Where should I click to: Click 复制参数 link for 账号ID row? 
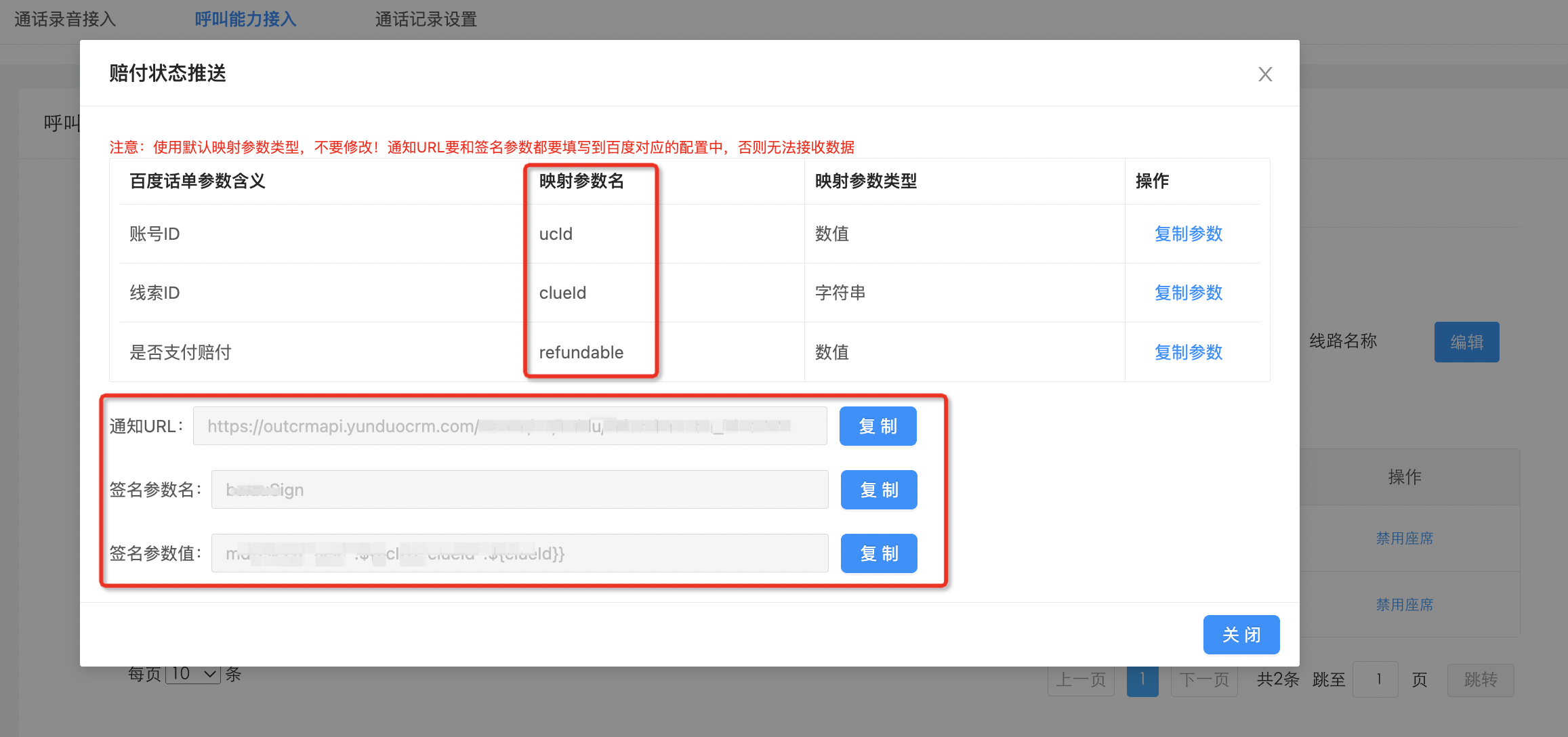pyautogui.click(x=1188, y=234)
